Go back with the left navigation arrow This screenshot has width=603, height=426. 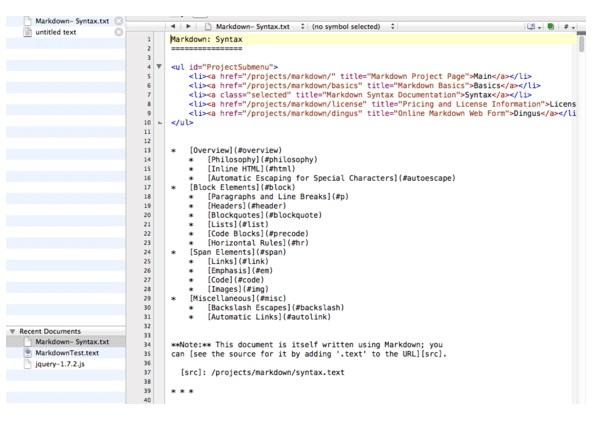[173, 26]
